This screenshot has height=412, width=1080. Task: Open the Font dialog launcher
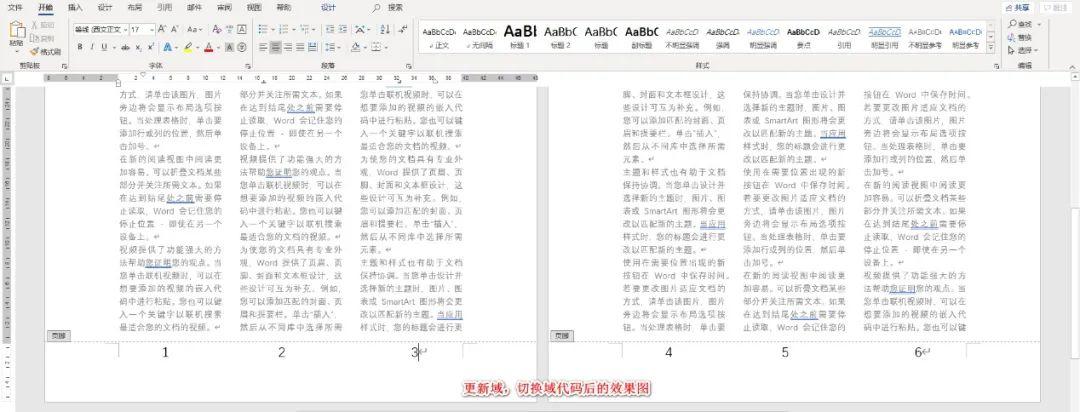(x=247, y=65)
